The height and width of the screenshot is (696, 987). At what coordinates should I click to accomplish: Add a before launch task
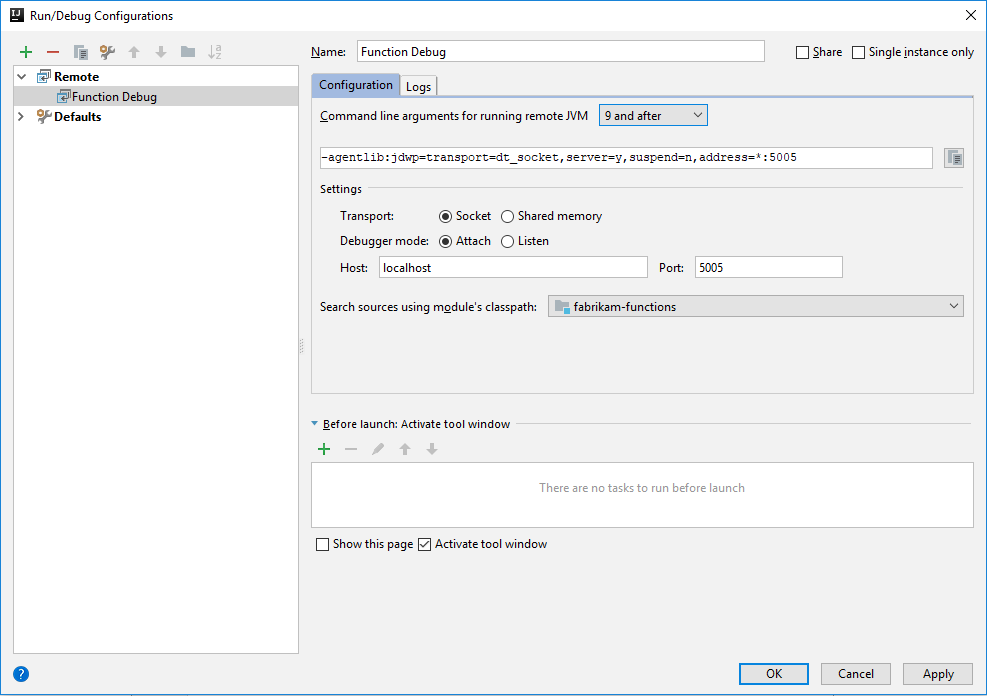324,449
